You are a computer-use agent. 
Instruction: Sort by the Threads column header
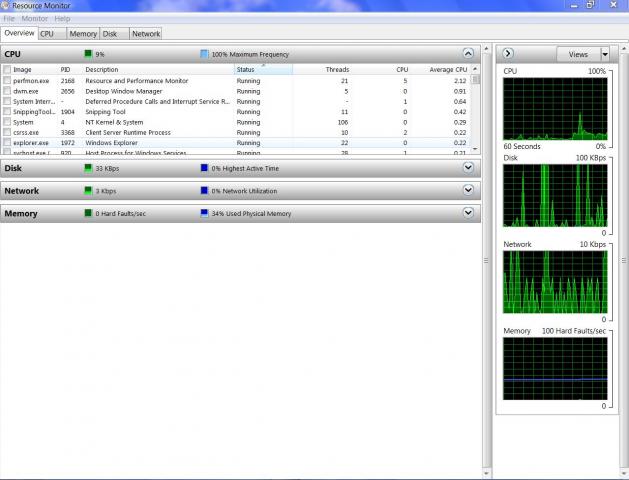(x=337, y=69)
